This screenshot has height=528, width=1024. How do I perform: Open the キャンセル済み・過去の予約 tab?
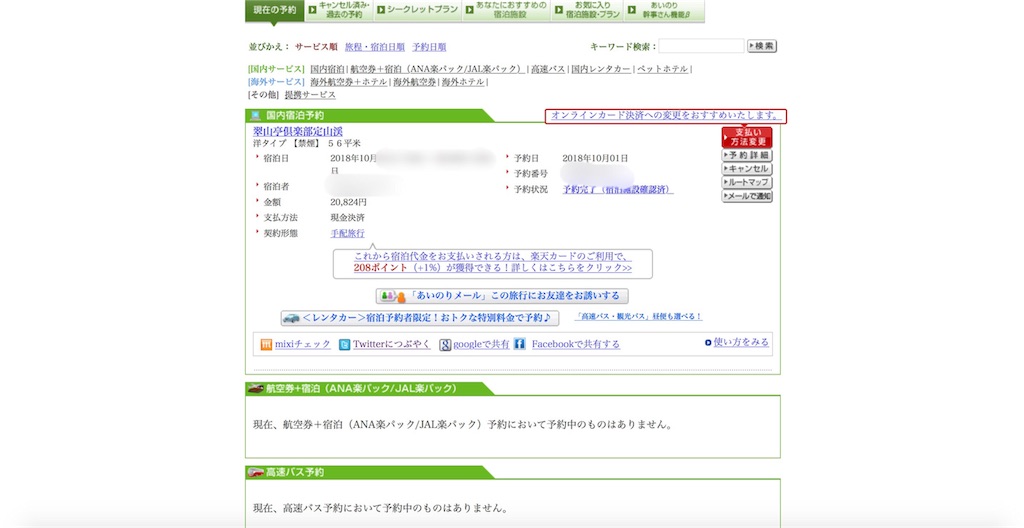[338, 10]
